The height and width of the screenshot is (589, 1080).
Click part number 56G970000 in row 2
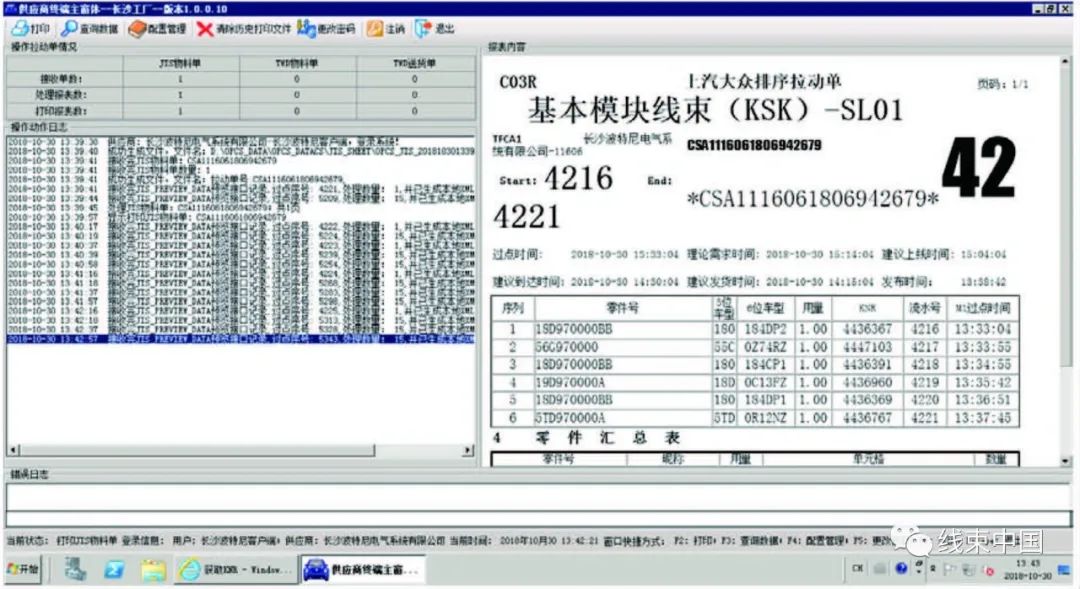coord(567,347)
